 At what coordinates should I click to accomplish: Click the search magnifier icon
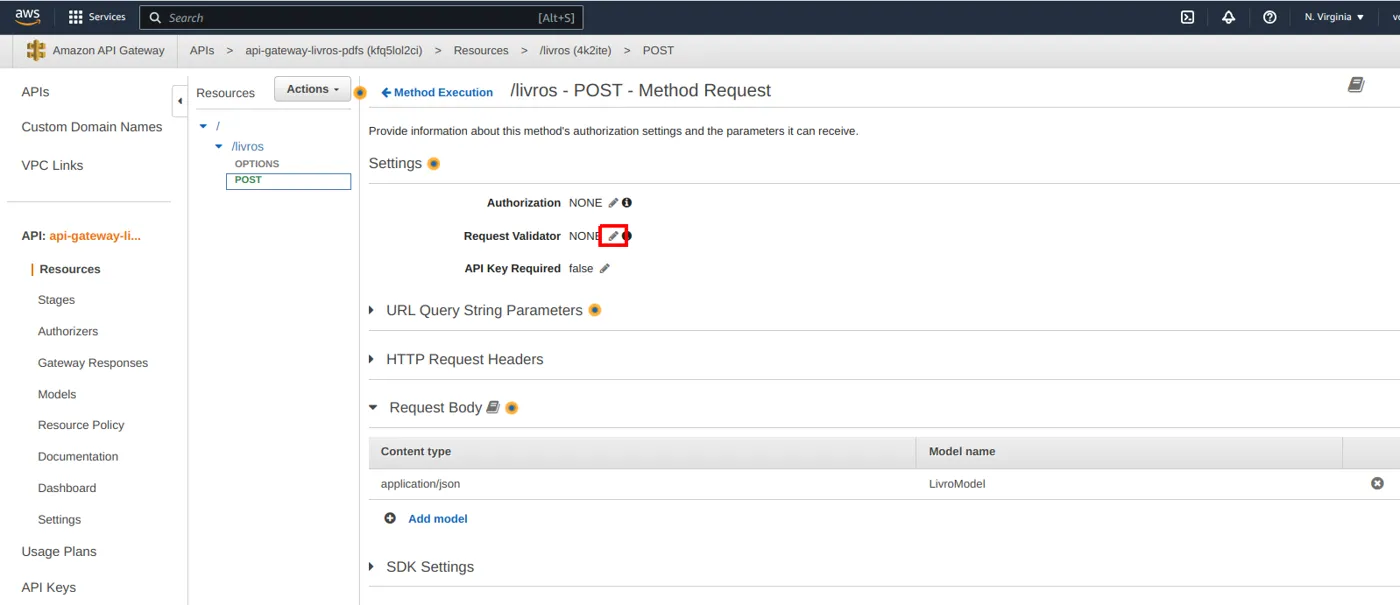pyautogui.click(x=155, y=18)
